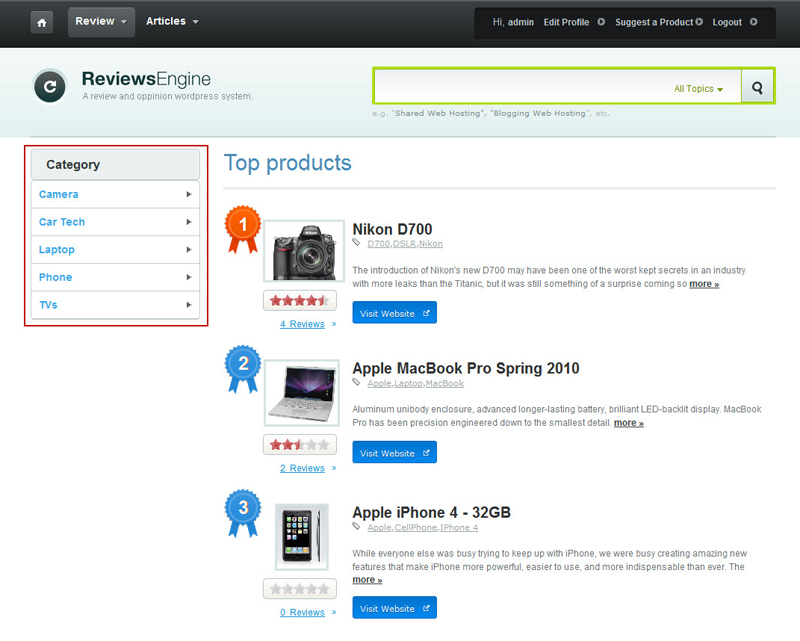Click the MacBook tag link
Viewport: 800px width, 641px height.
click(445, 383)
